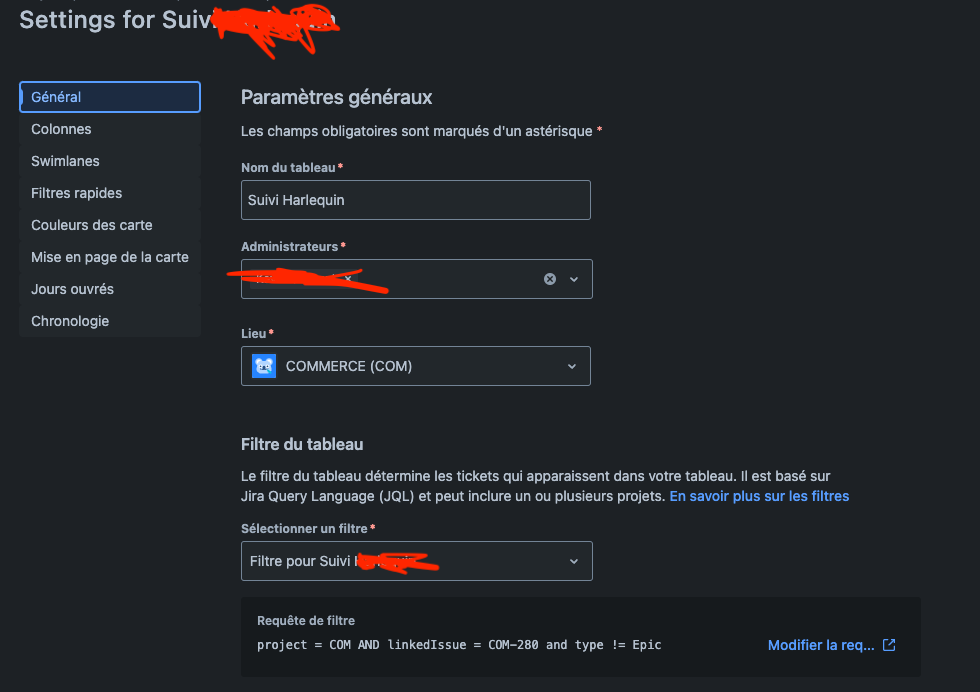
Task: Open the Lieu COMMERCE (COM) dropdown
Action: click(x=416, y=366)
